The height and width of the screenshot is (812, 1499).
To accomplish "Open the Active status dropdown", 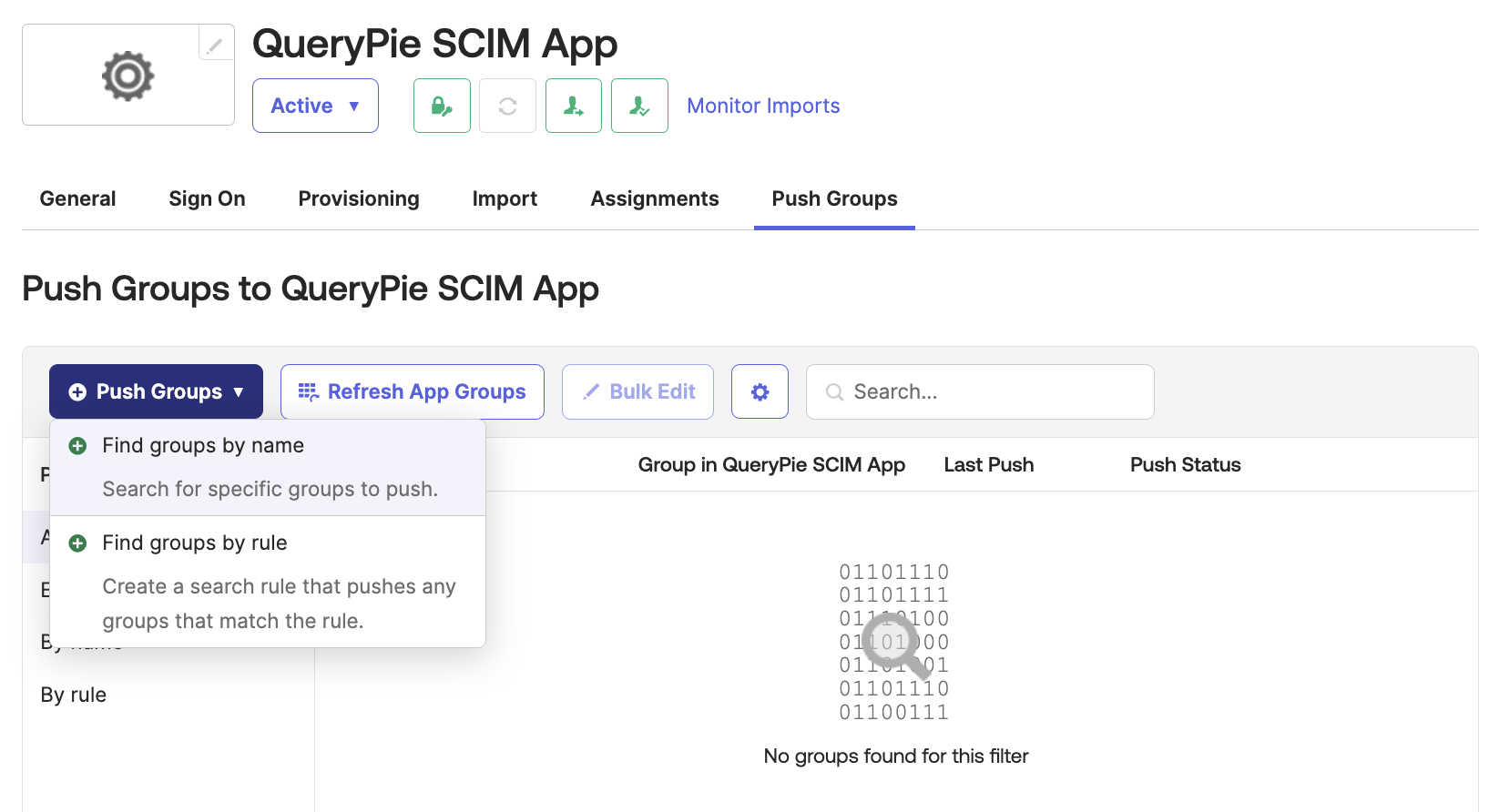I will tap(315, 106).
